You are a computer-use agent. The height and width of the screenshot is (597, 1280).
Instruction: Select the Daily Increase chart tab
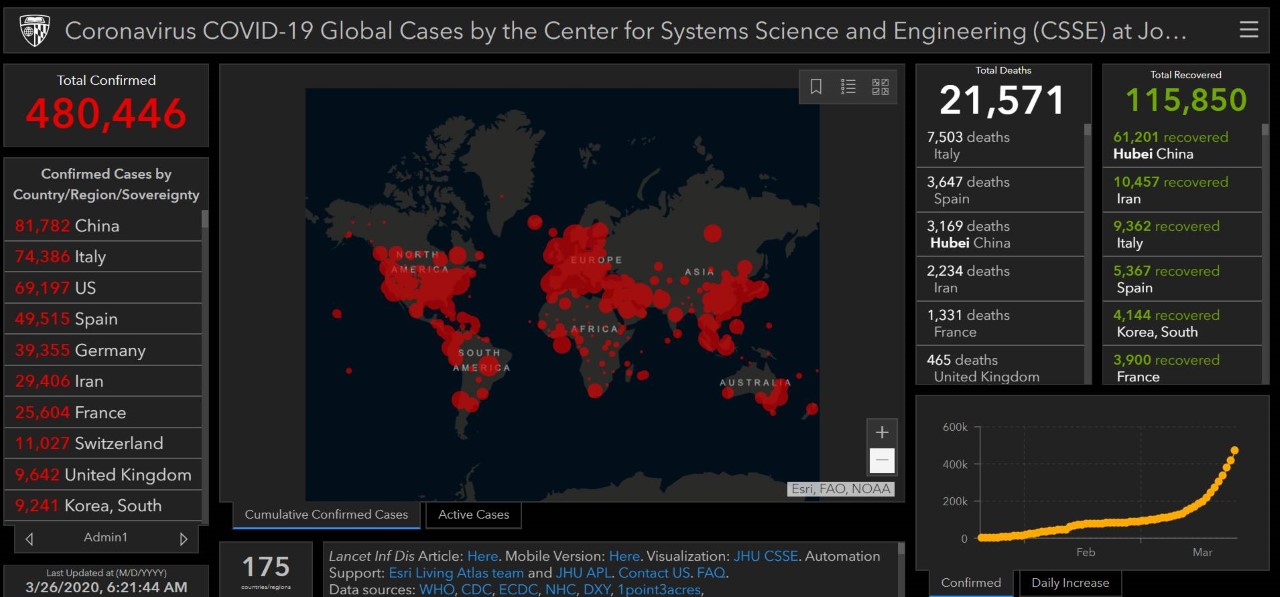click(x=1070, y=583)
